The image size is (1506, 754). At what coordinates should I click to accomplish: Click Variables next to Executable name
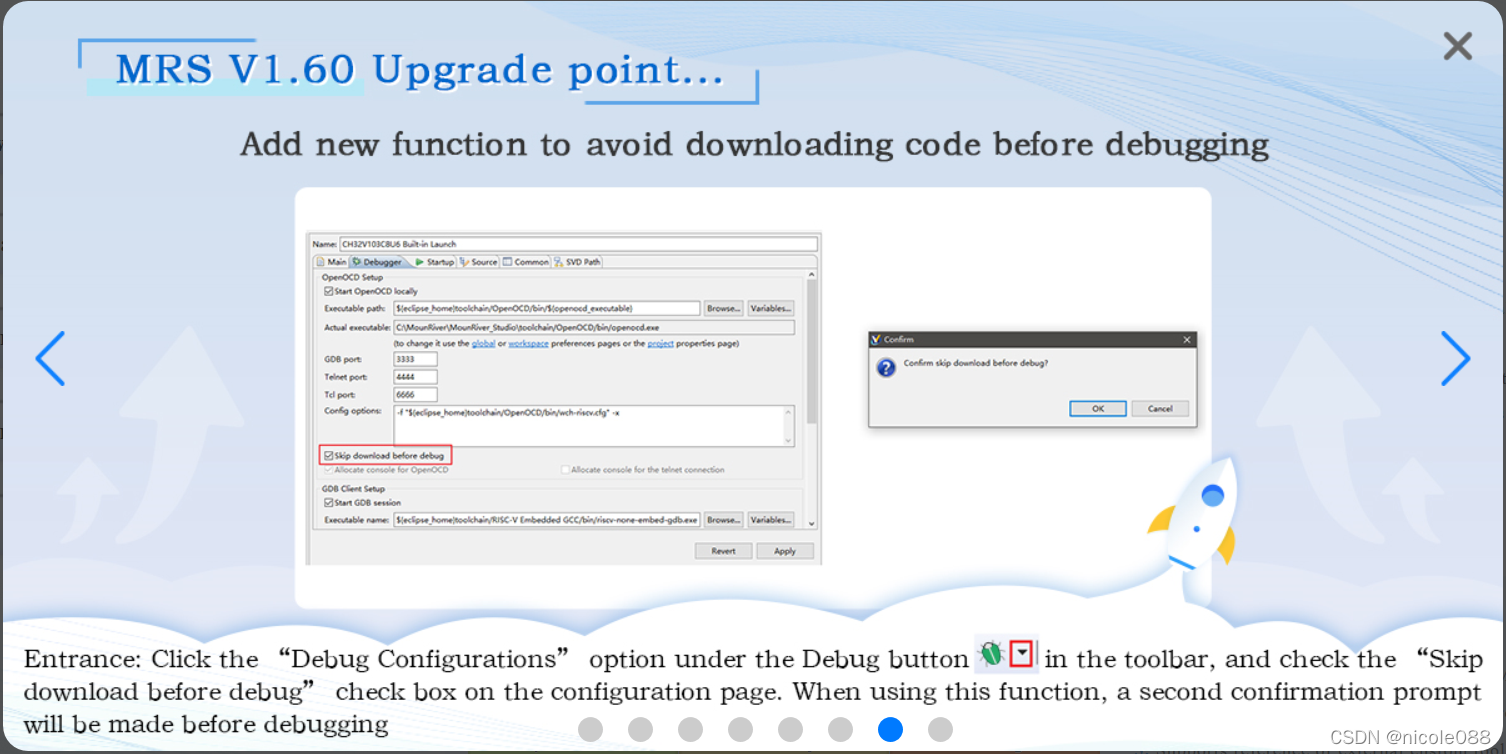771,520
